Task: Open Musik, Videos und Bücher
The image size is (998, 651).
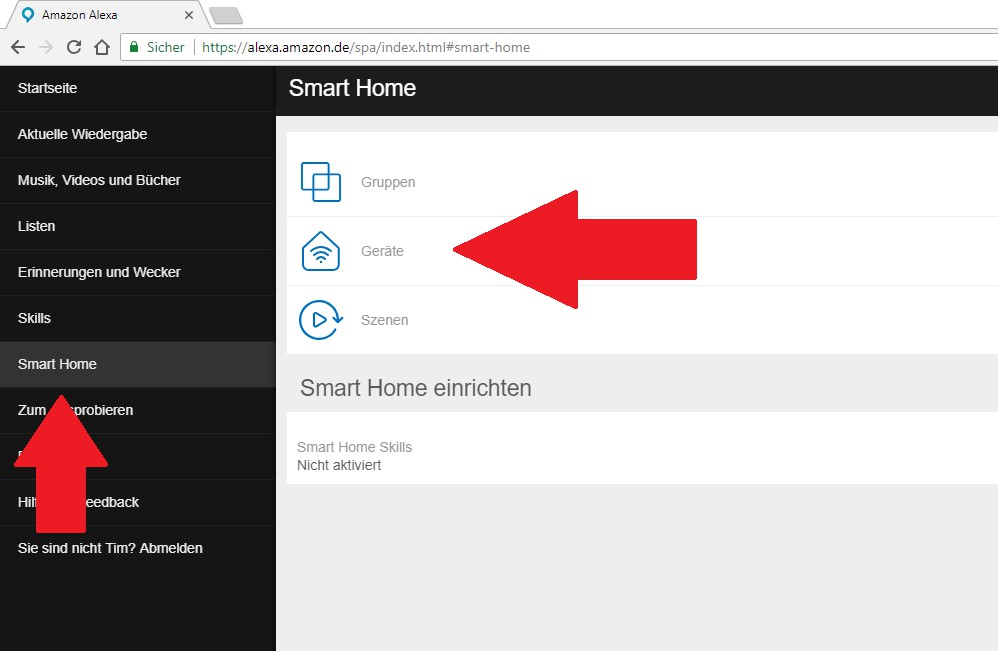Action: pyautogui.click(x=99, y=180)
